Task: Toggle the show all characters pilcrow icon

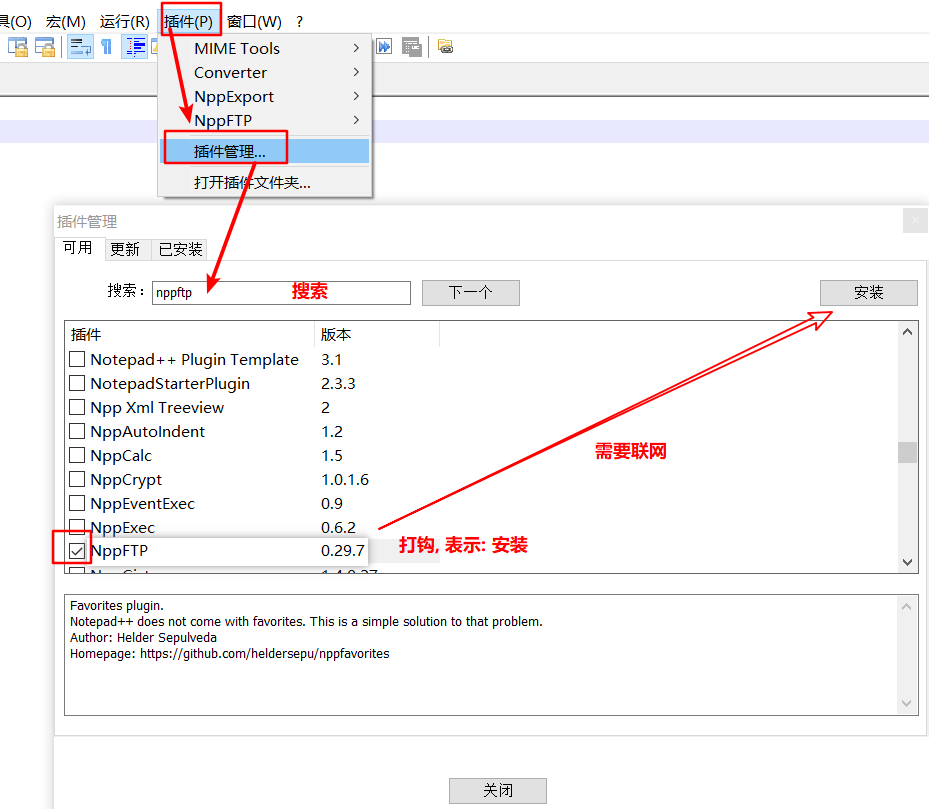Action: pos(107,47)
